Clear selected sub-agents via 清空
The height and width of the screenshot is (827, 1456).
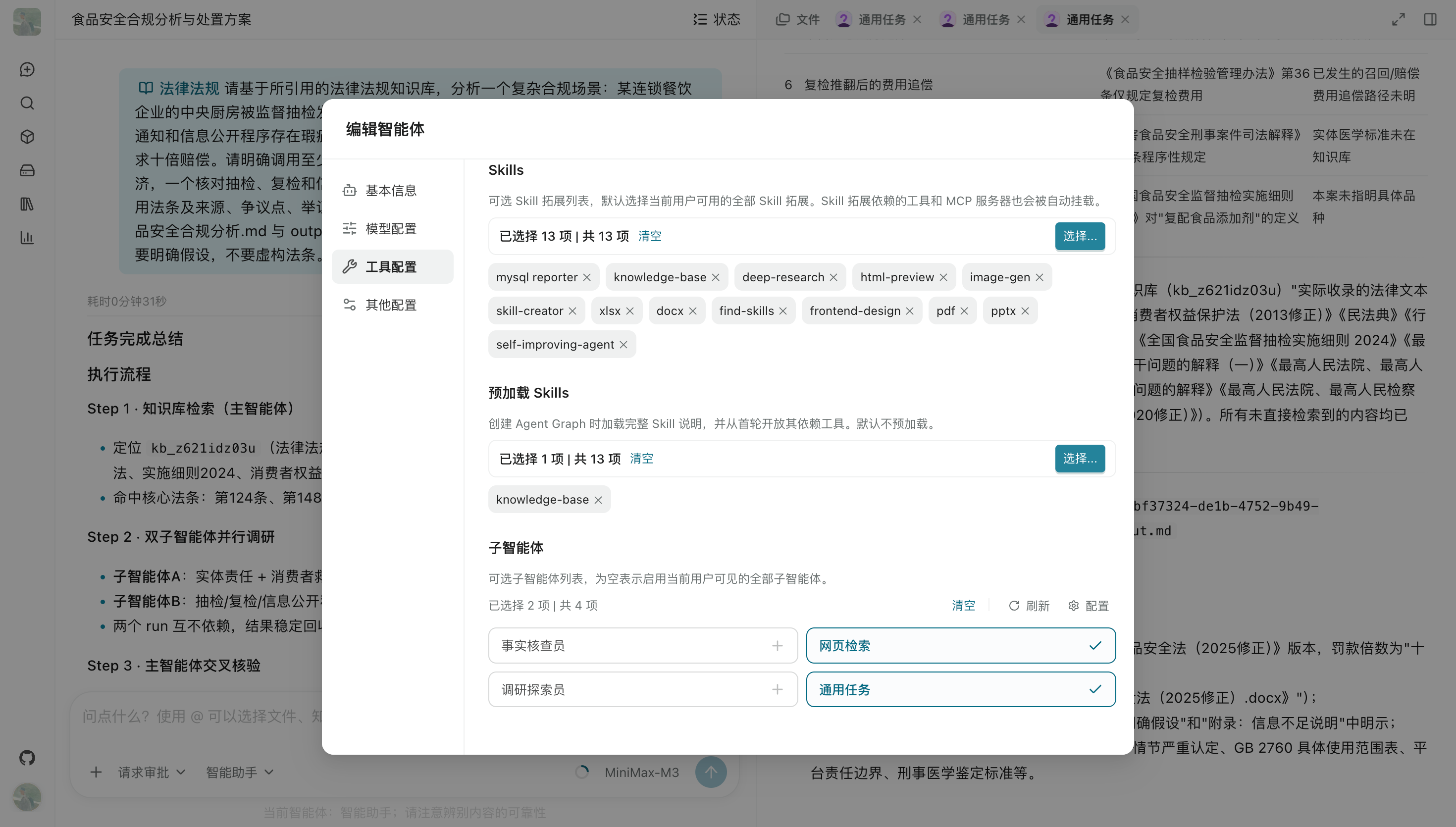pyautogui.click(x=964, y=606)
